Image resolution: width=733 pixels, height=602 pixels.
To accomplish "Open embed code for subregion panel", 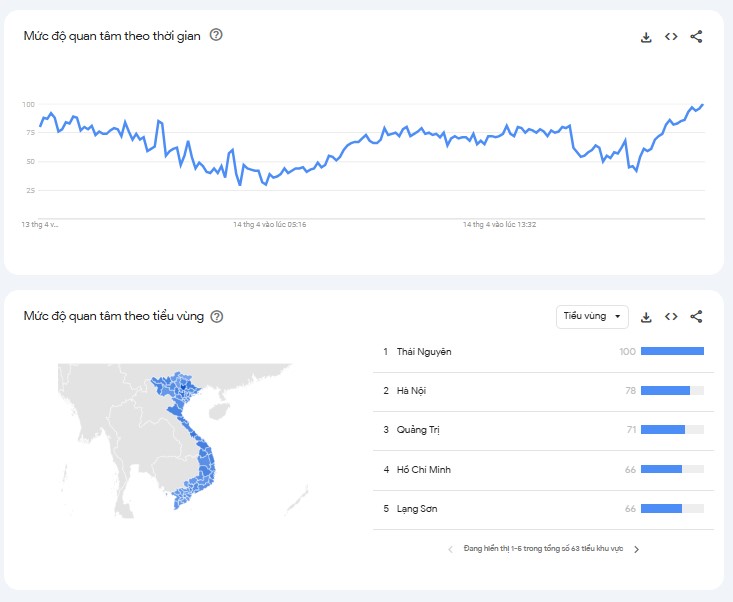I will [x=671, y=317].
